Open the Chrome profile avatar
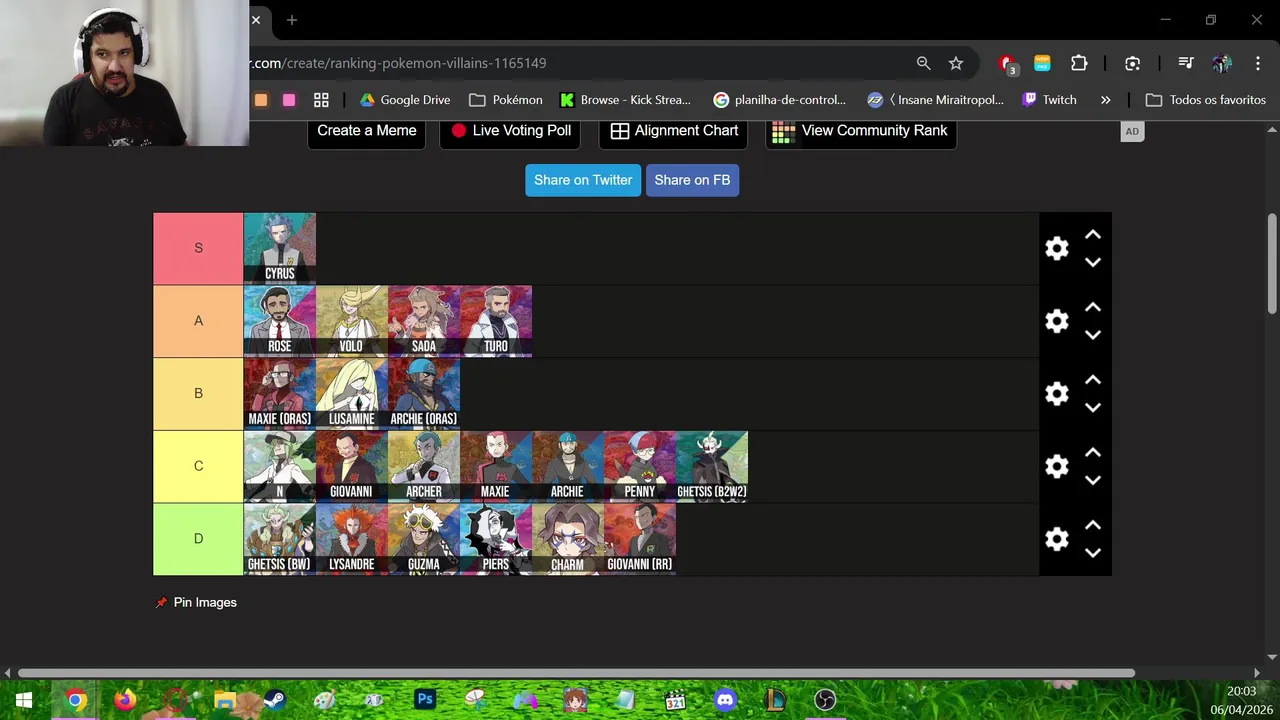This screenshot has width=1280, height=720. point(1222,63)
